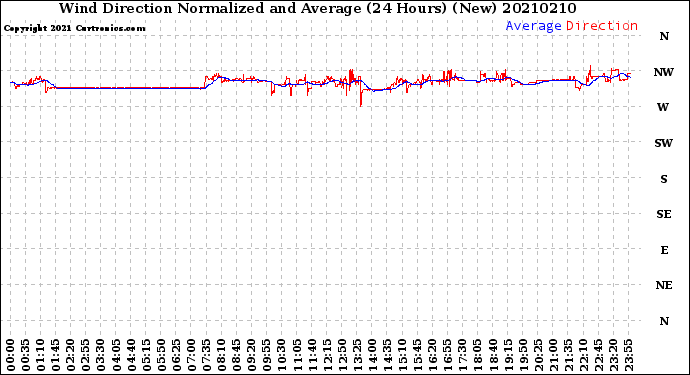Screen dimensions: 690x375
Task: Click the 17:30 time label
Action: click(462, 355)
